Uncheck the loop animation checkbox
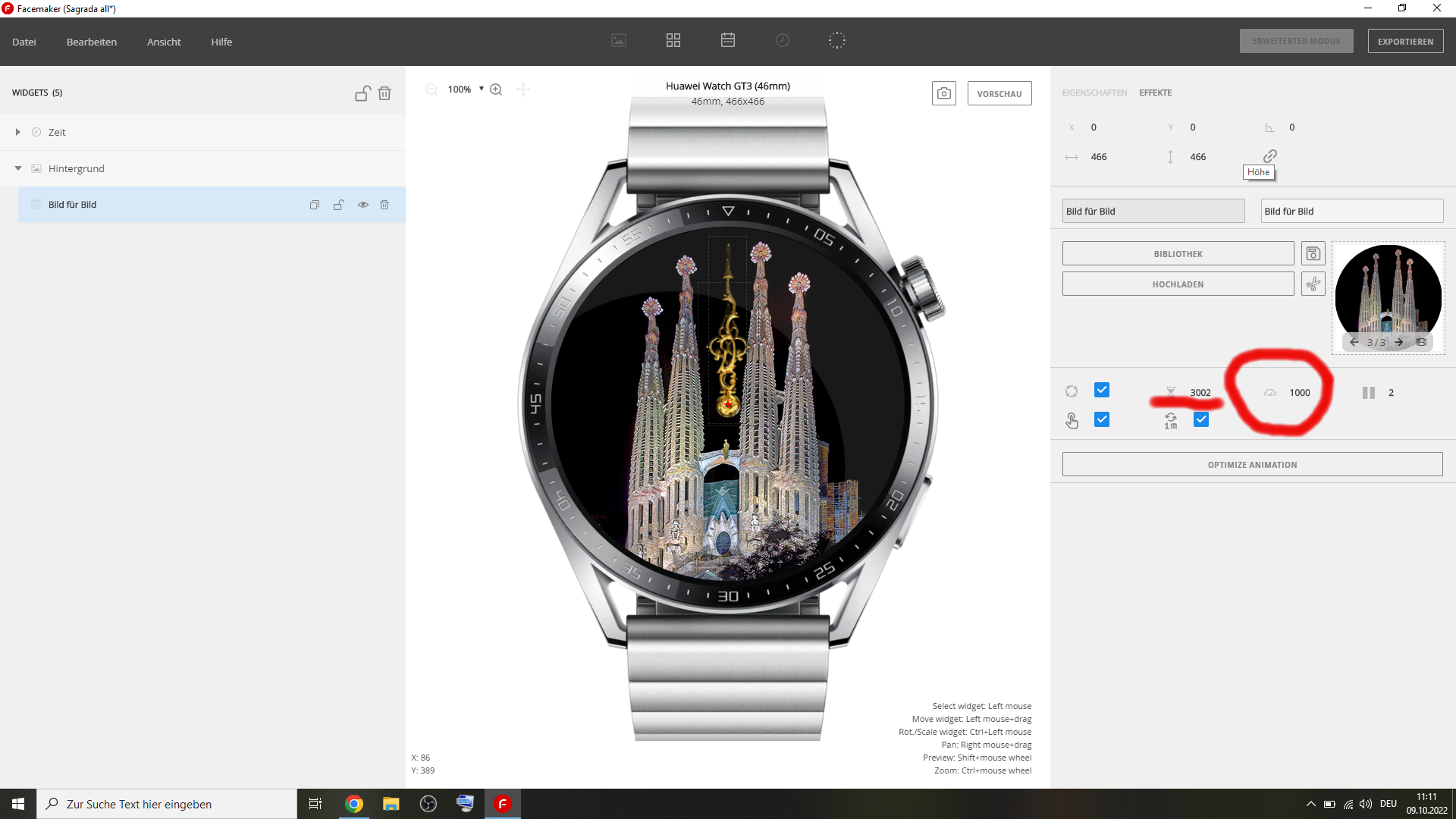The width and height of the screenshot is (1456, 819). tap(1102, 390)
